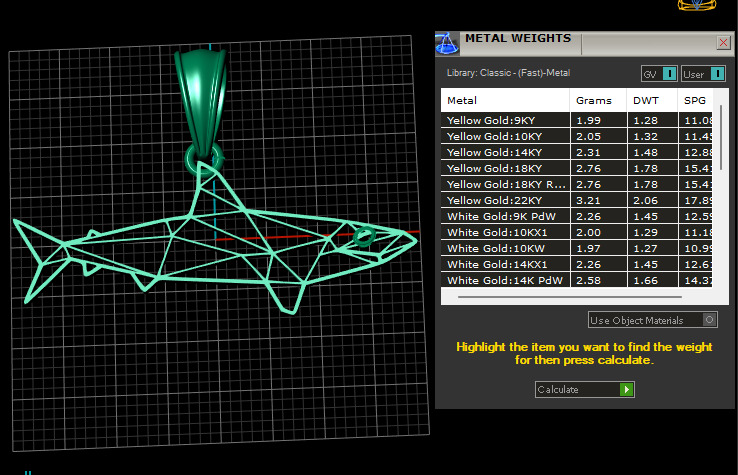Click the gold ring icon at top right

pyautogui.click(x=697, y=5)
